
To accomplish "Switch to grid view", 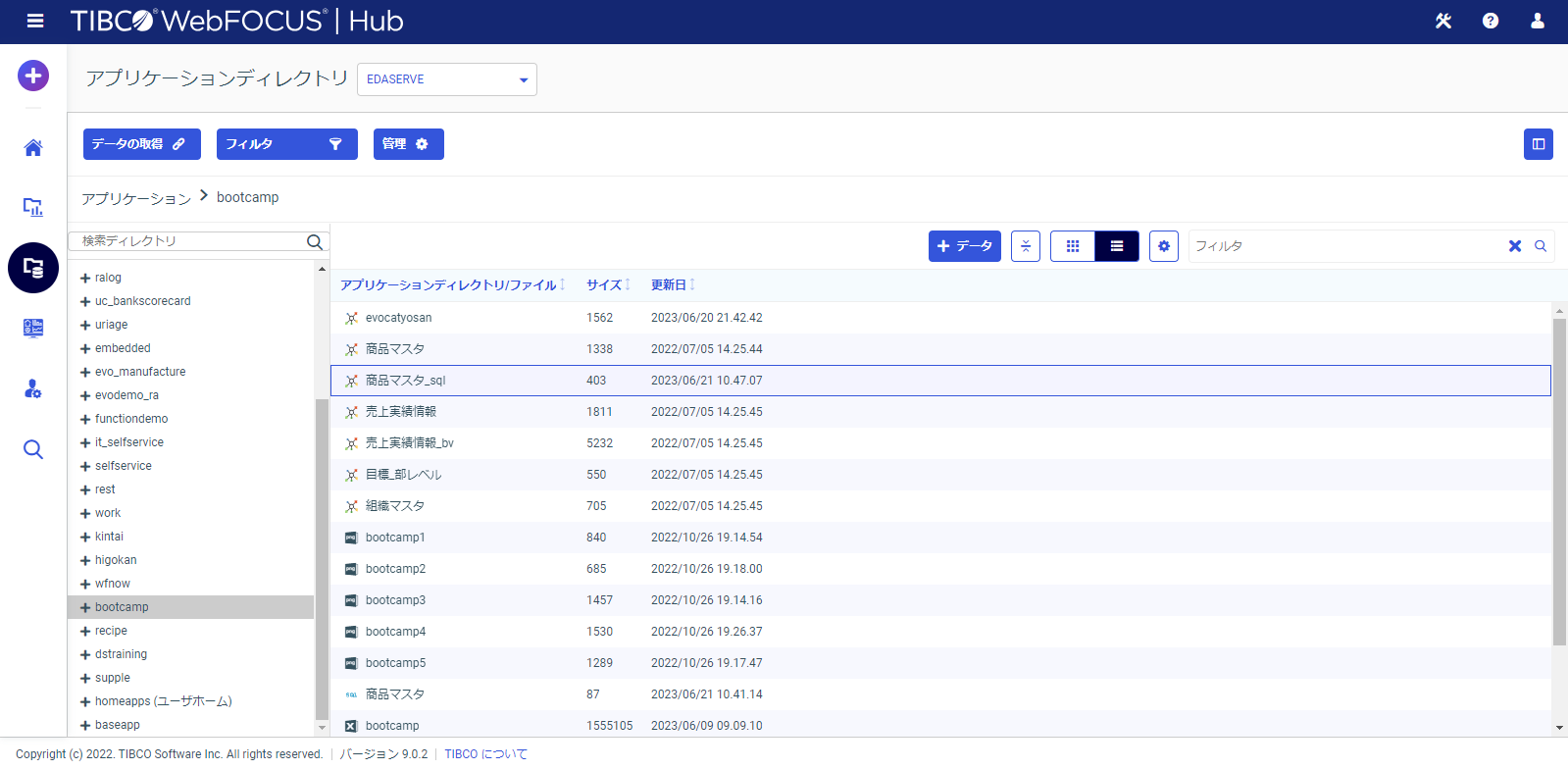I will pyautogui.click(x=1072, y=246).
